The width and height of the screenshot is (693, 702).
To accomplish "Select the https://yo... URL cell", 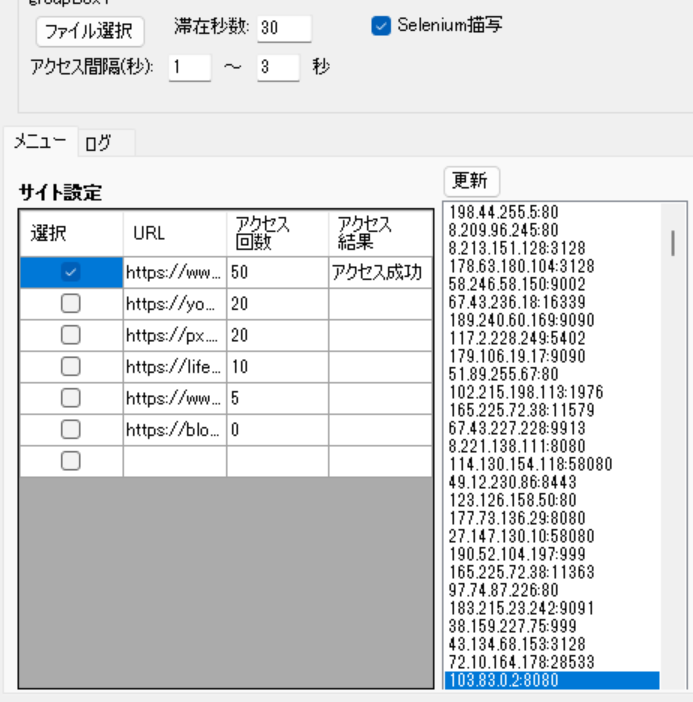I will point(175,304).
